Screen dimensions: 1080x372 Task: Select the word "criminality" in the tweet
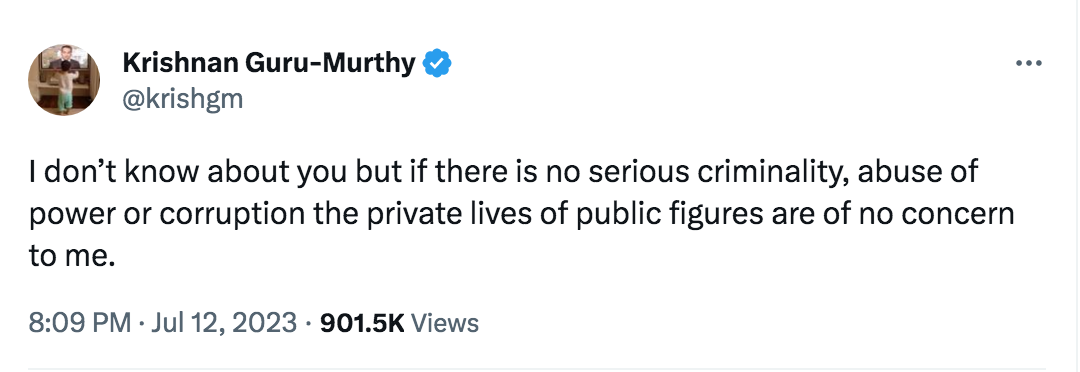tap(775, 173)
